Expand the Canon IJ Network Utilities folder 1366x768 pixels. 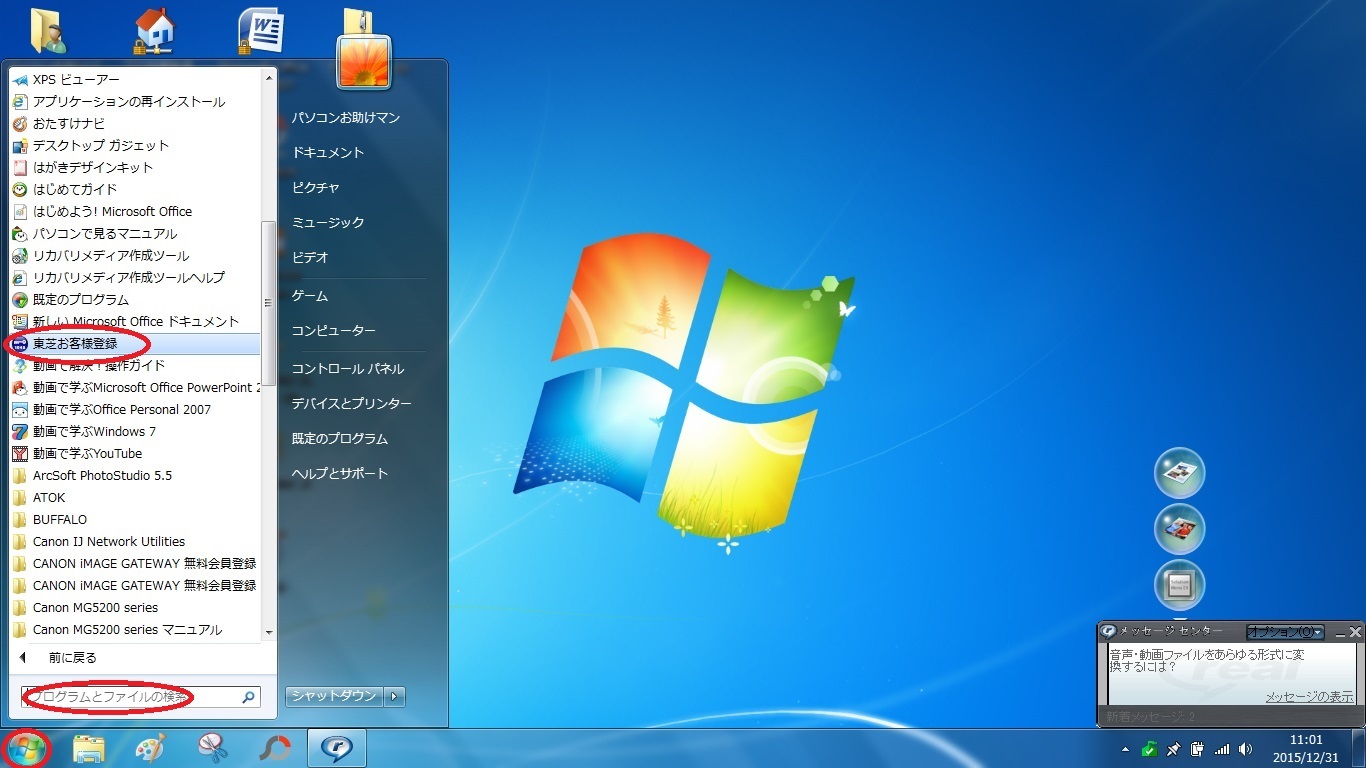coord(135,541)
